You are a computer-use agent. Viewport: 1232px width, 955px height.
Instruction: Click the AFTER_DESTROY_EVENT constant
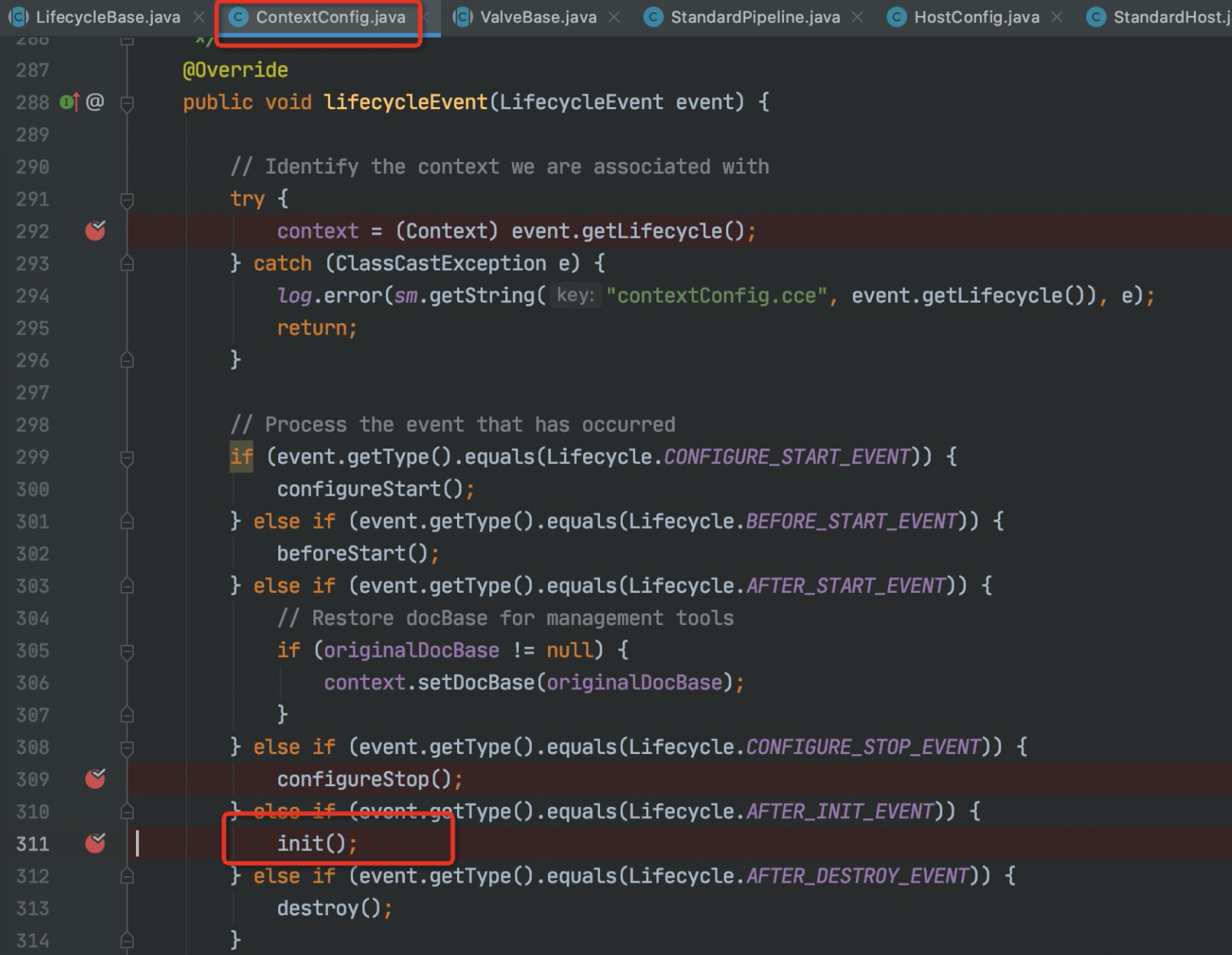pos(858,876)
